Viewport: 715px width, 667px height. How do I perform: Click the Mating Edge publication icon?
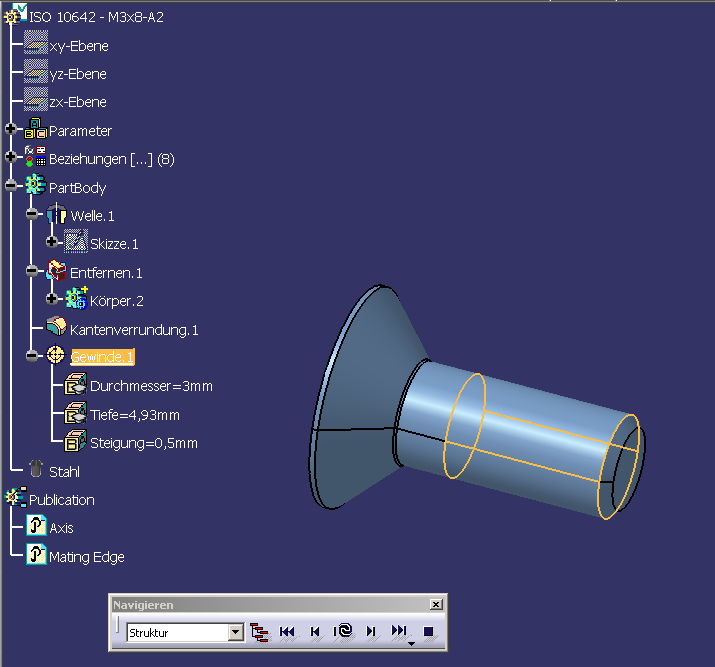click(36, 554)
